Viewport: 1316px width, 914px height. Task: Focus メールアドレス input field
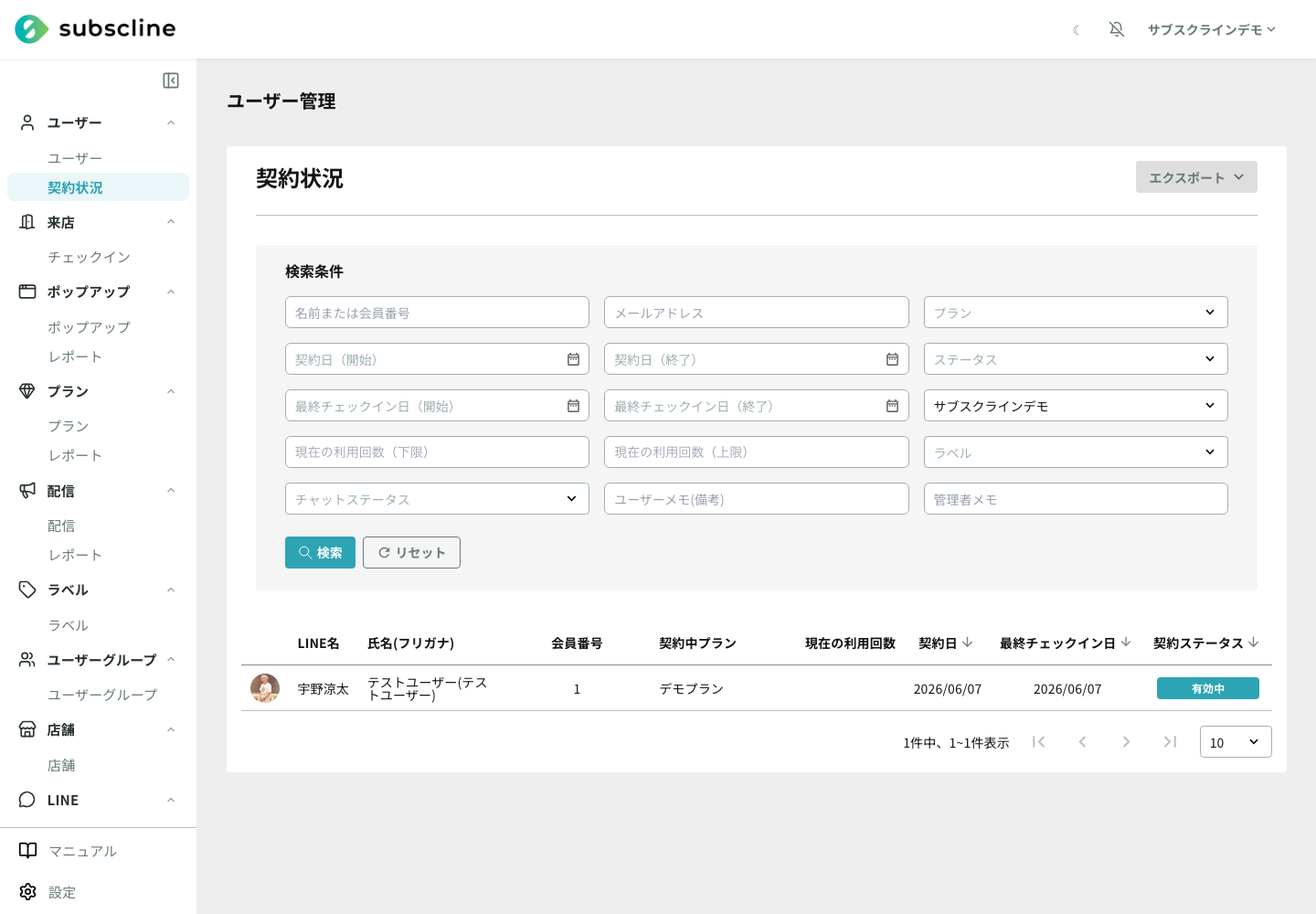(x=757, y=313)
